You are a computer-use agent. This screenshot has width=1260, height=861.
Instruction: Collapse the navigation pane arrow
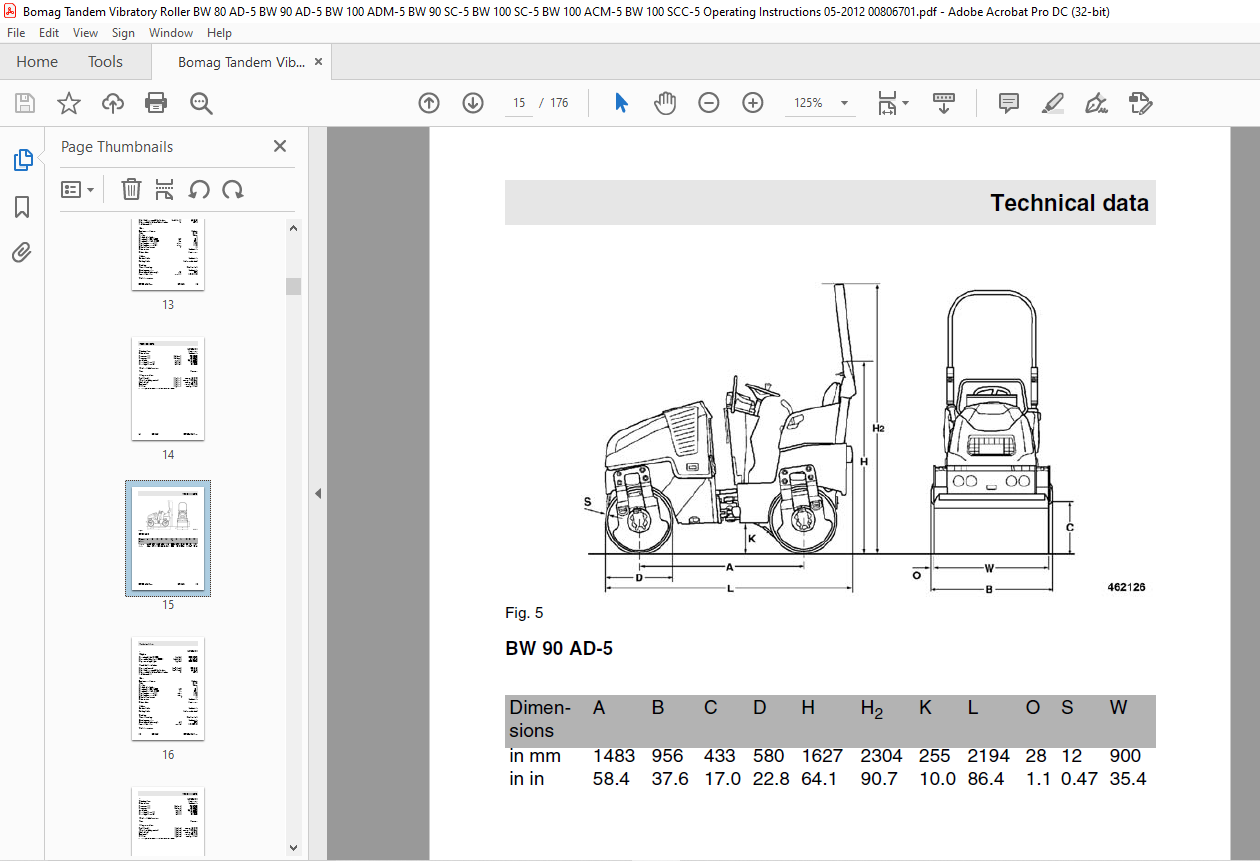pyautogui.click(x=318, y=493)
